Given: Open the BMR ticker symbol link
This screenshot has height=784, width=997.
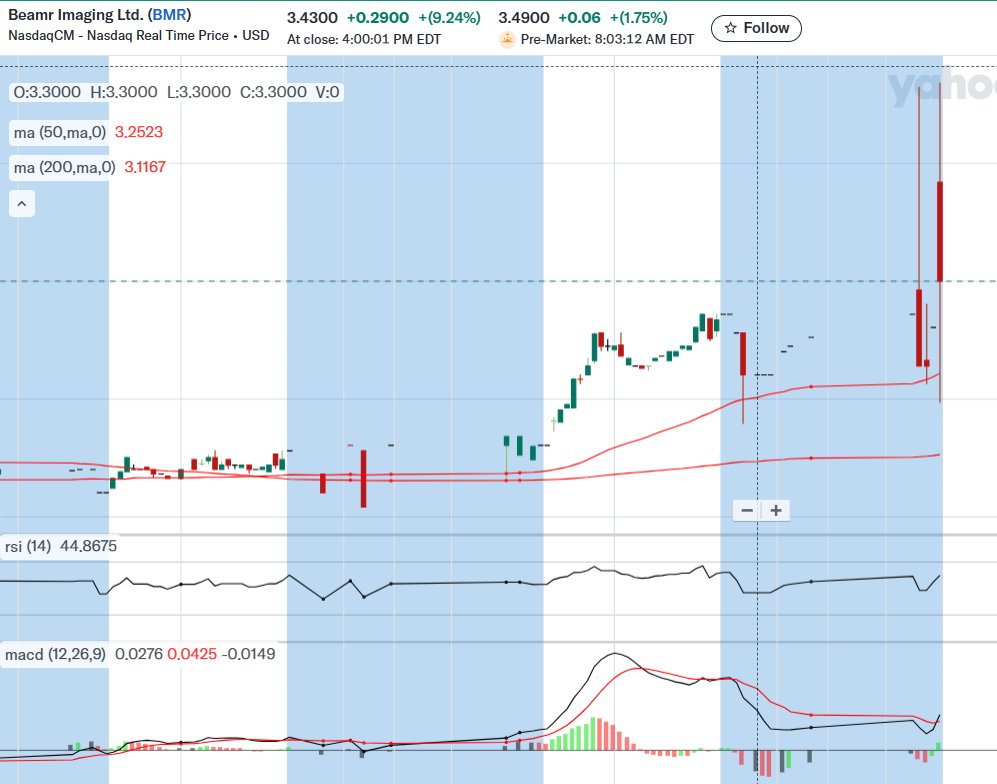Looking at the screenshot, I should coord(169,15).
